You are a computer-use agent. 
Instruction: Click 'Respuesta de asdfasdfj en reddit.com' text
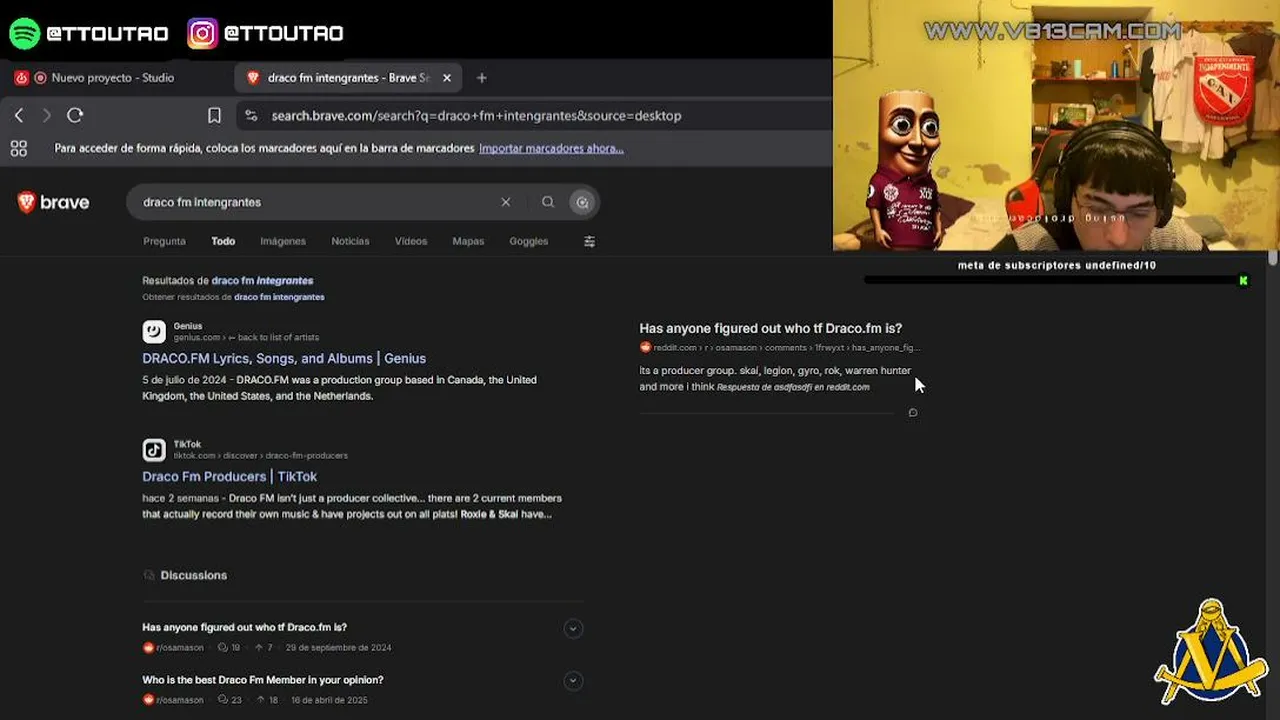[793, 387]
